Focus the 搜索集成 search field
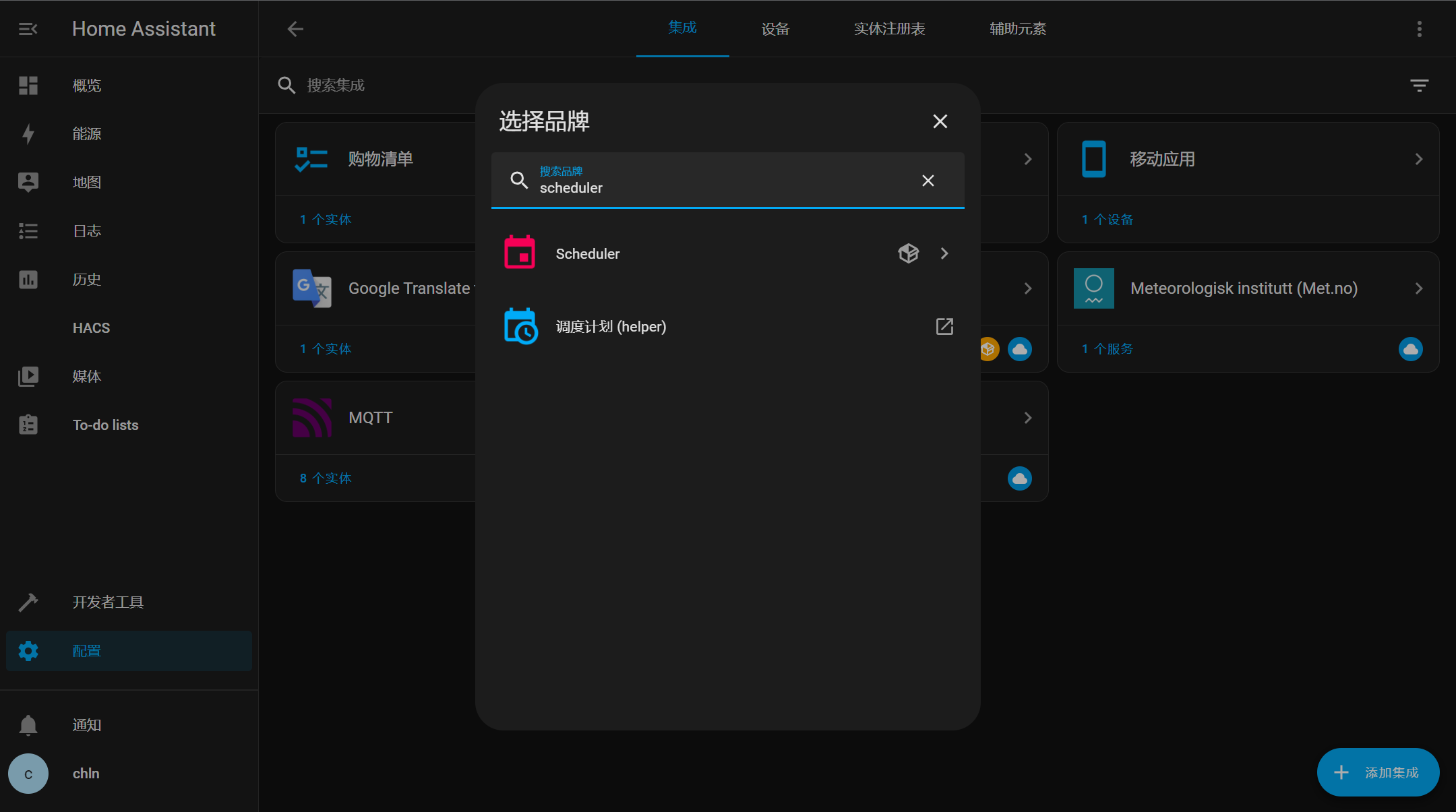 coord(836,86)
